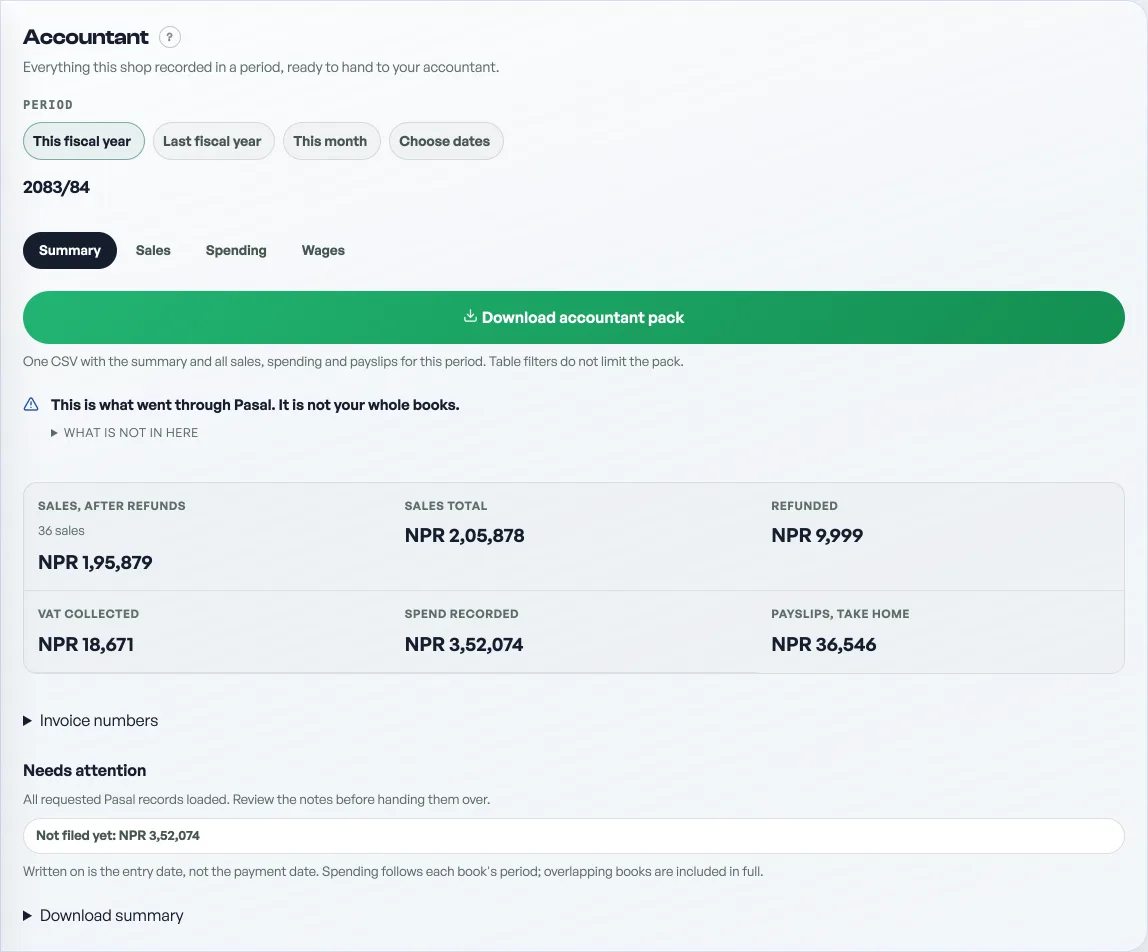Click the Not filed yet: NPR 3,52,074 note
The width and height of the screenshot is (1148, 952).
tap(573, 836)
